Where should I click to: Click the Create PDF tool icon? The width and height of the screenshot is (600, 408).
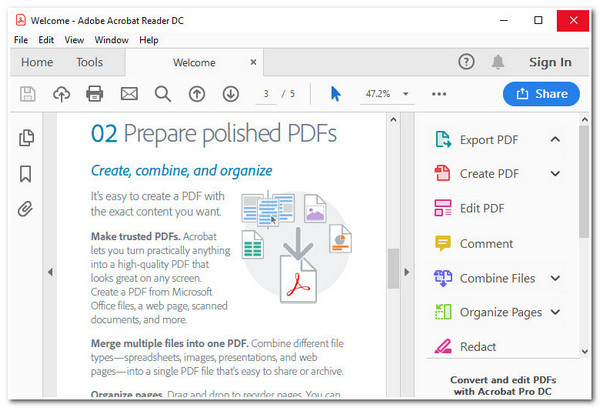442,173
